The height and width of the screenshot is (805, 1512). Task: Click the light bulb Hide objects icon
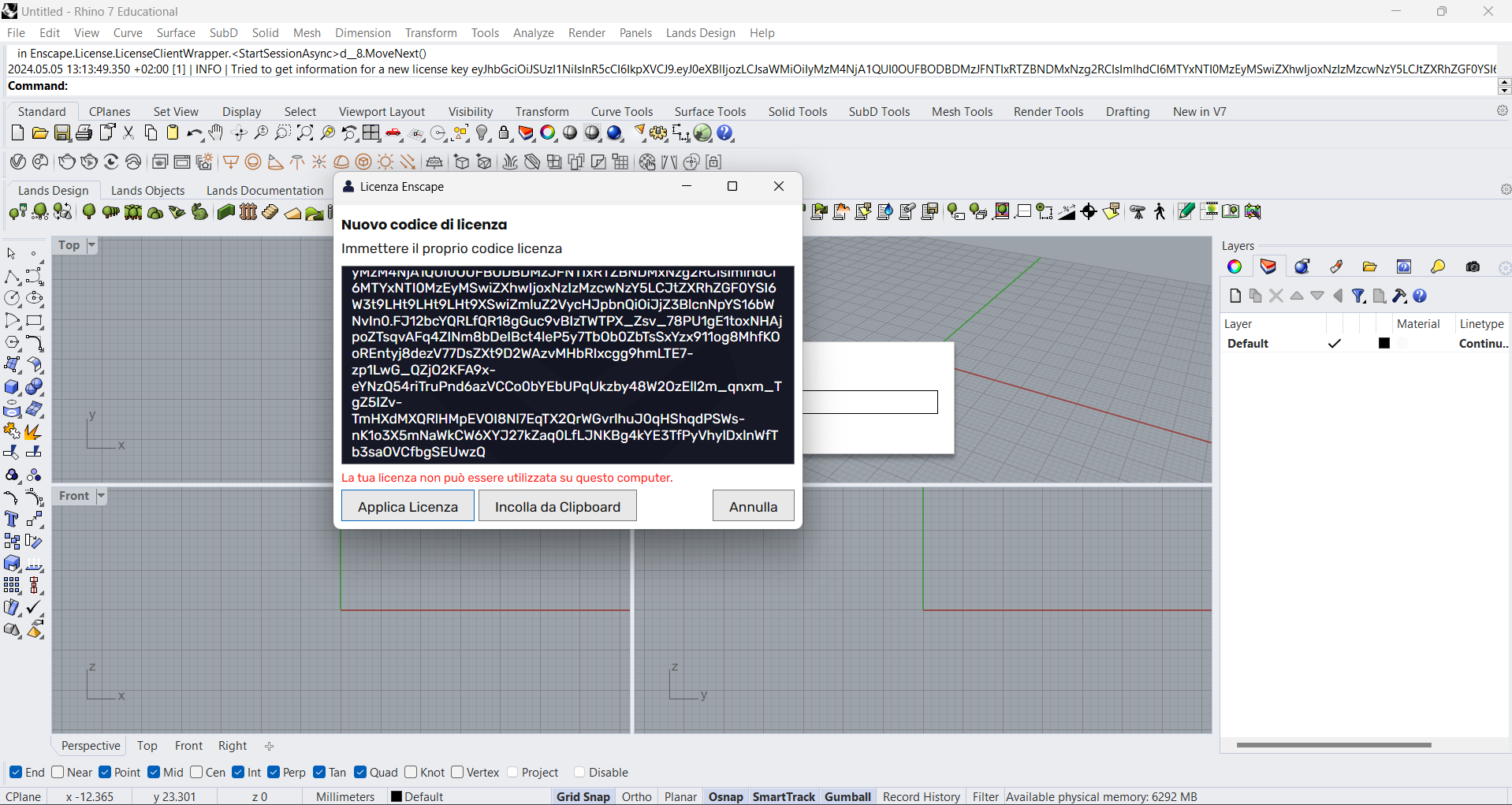click(482, 133)
